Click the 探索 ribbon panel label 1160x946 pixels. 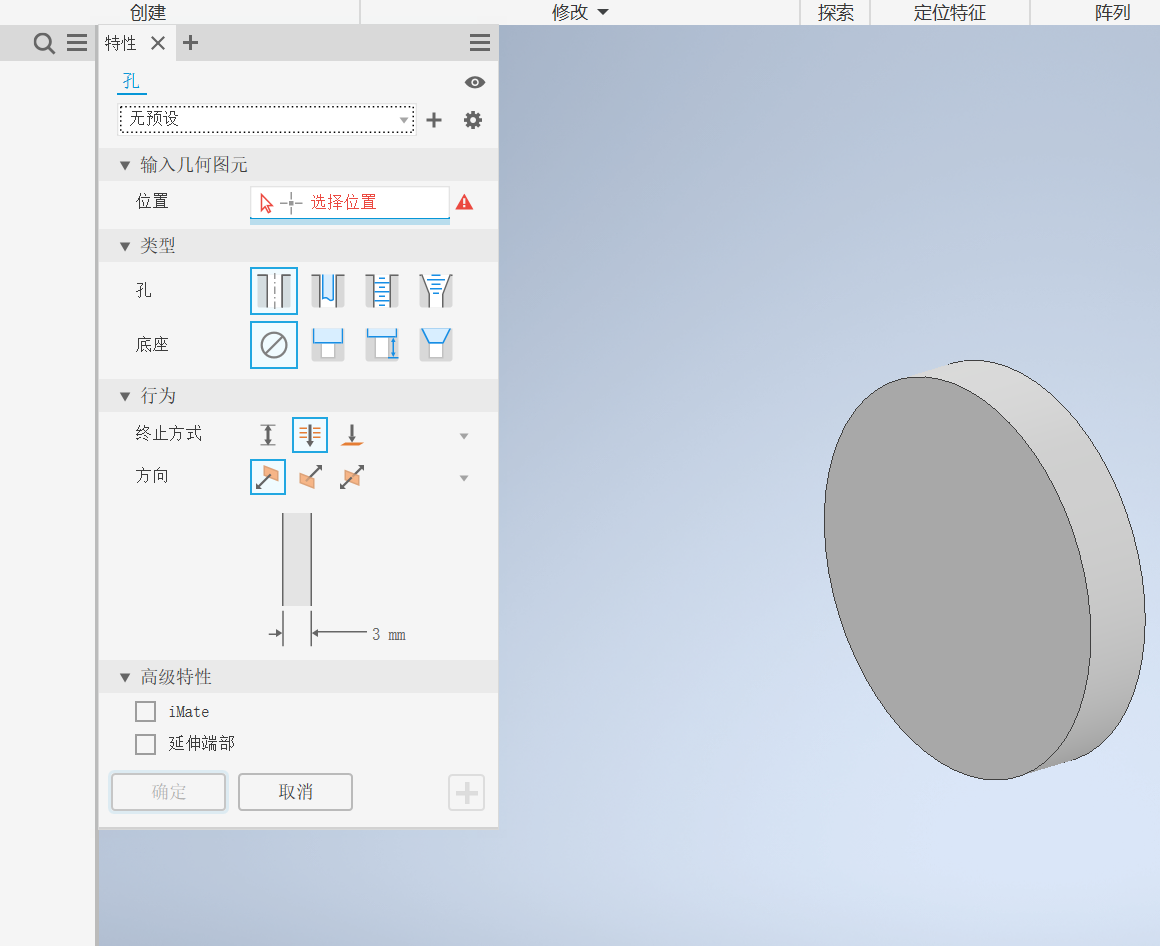click(x=836, y=12)
